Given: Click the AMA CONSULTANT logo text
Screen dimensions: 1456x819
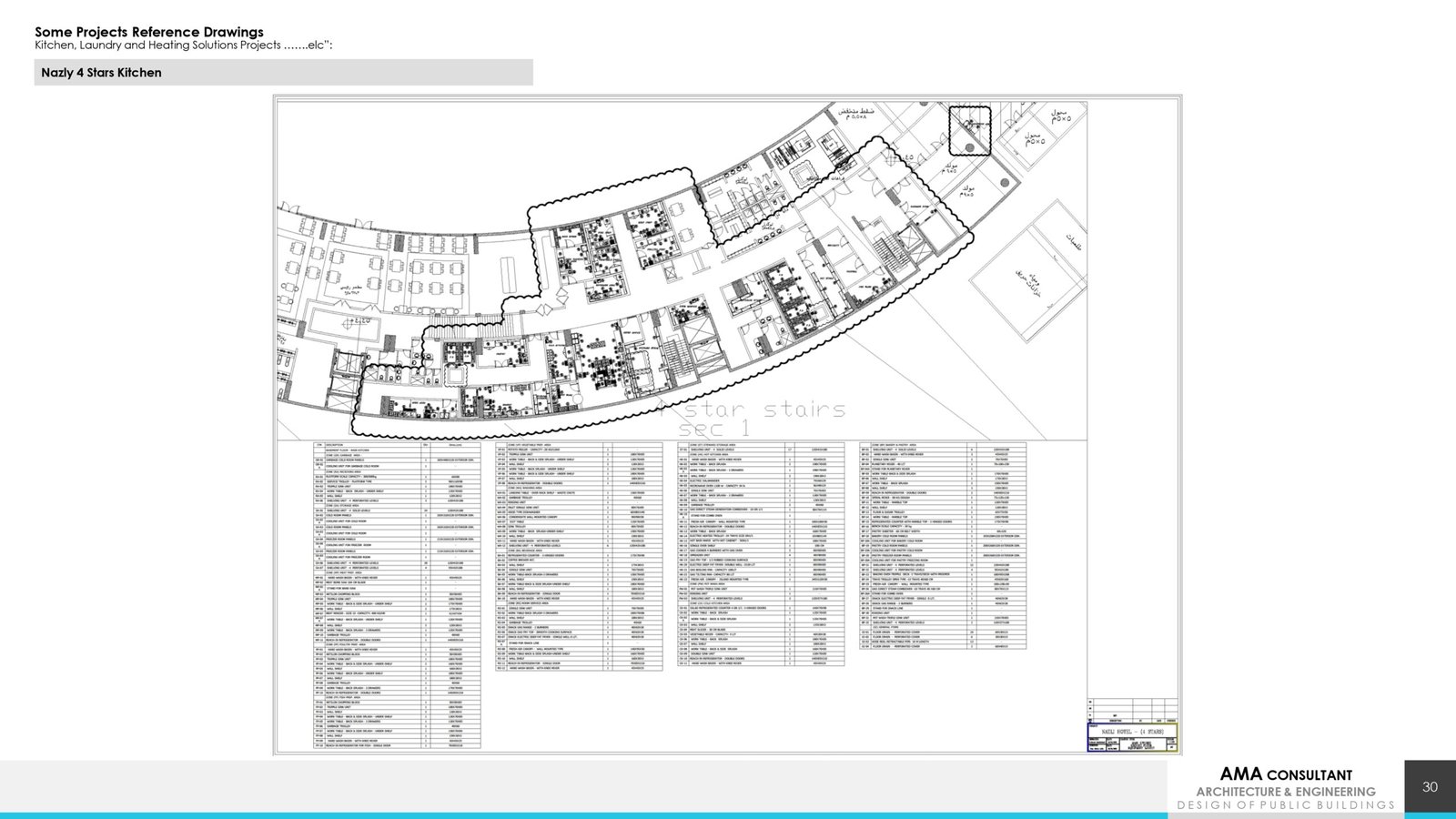Looking at the screenshot, I should [x=1285, y=774].
